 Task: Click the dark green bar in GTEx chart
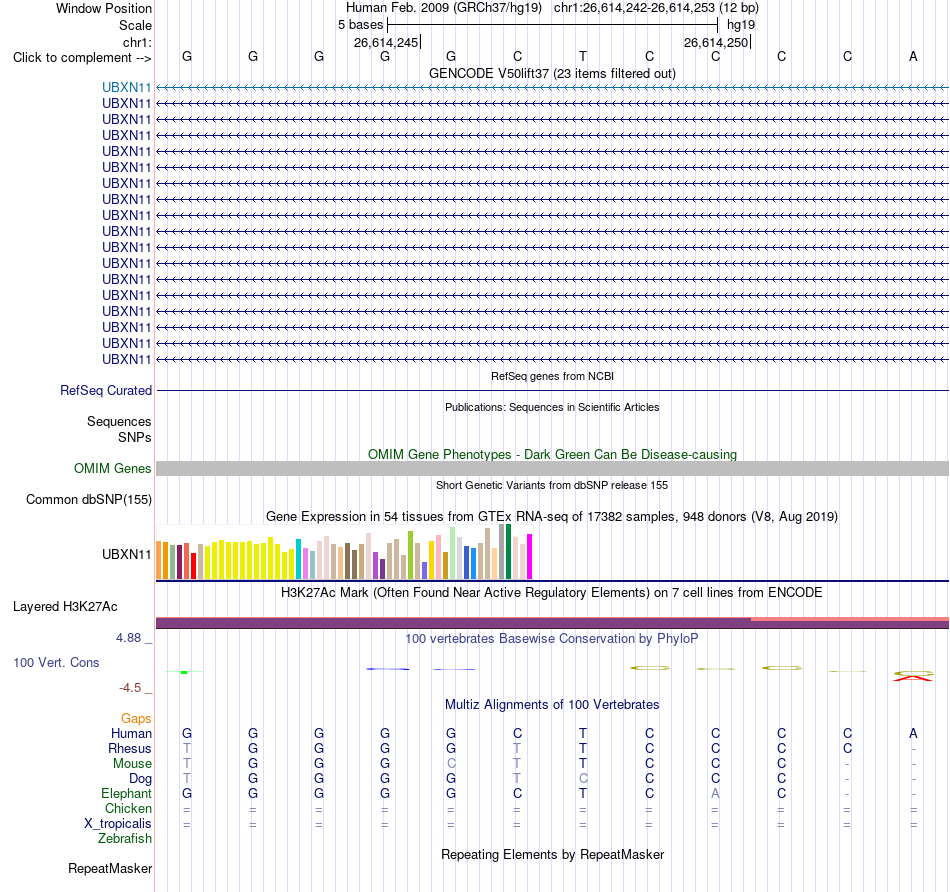point(508,551)
